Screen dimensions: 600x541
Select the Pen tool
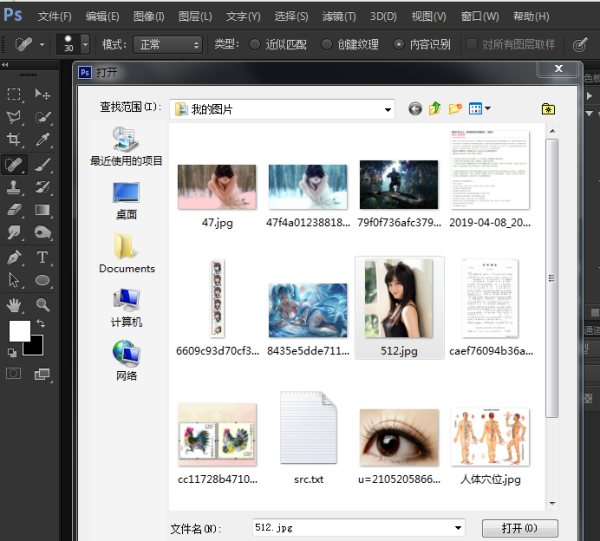(14, 257)
